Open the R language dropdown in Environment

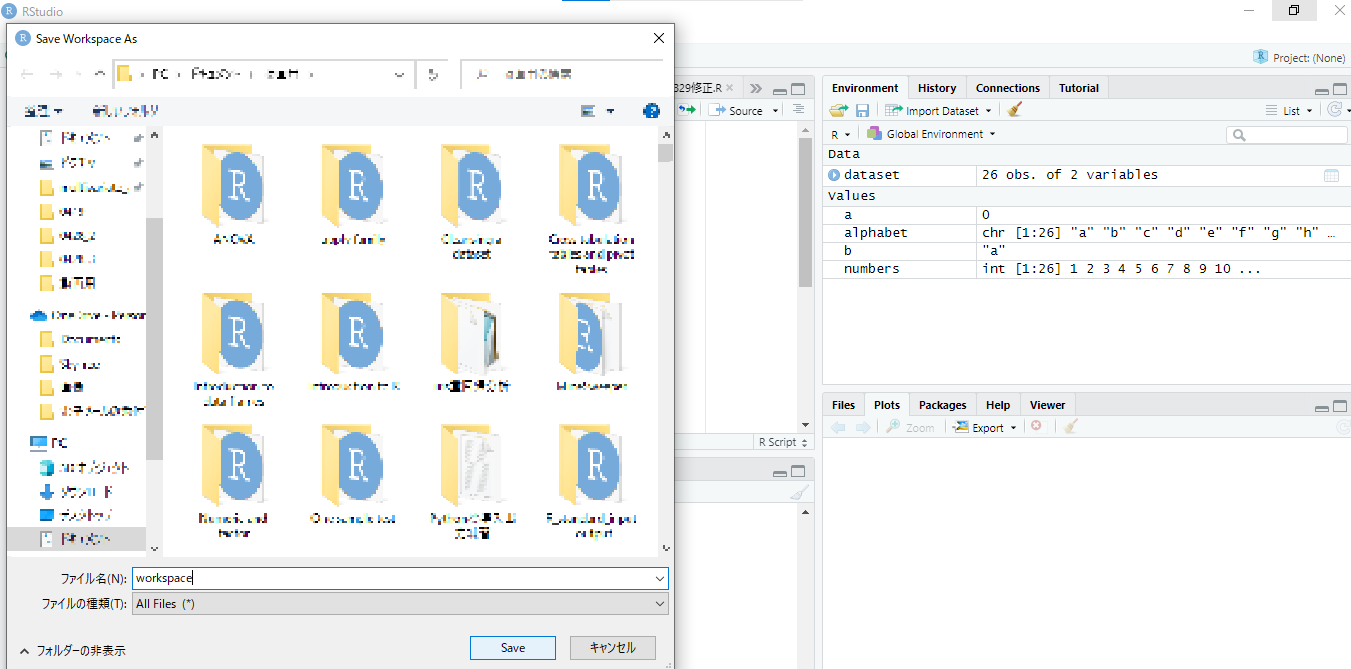pyautogui.click(x=840, y=134)
